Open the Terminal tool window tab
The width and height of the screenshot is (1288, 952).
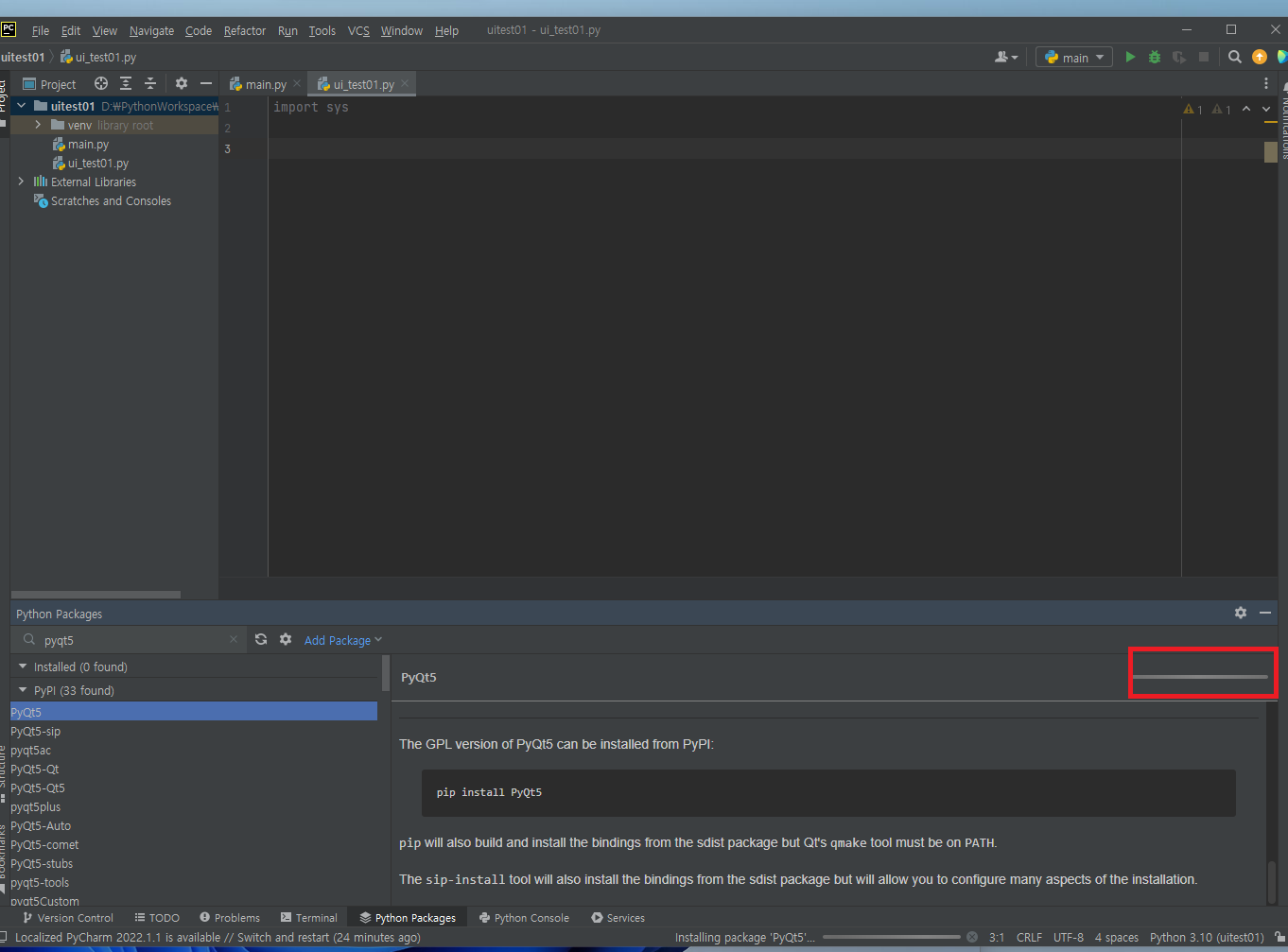click(309, 917)
